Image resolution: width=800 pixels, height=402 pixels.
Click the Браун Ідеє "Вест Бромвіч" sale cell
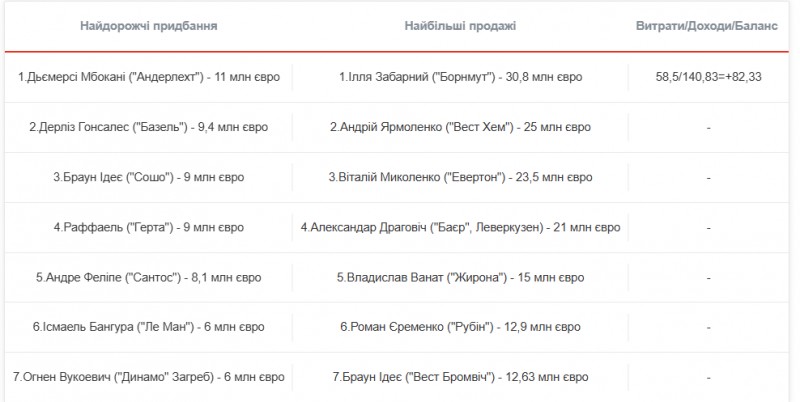pyautogui.click(x=460, y=377)
